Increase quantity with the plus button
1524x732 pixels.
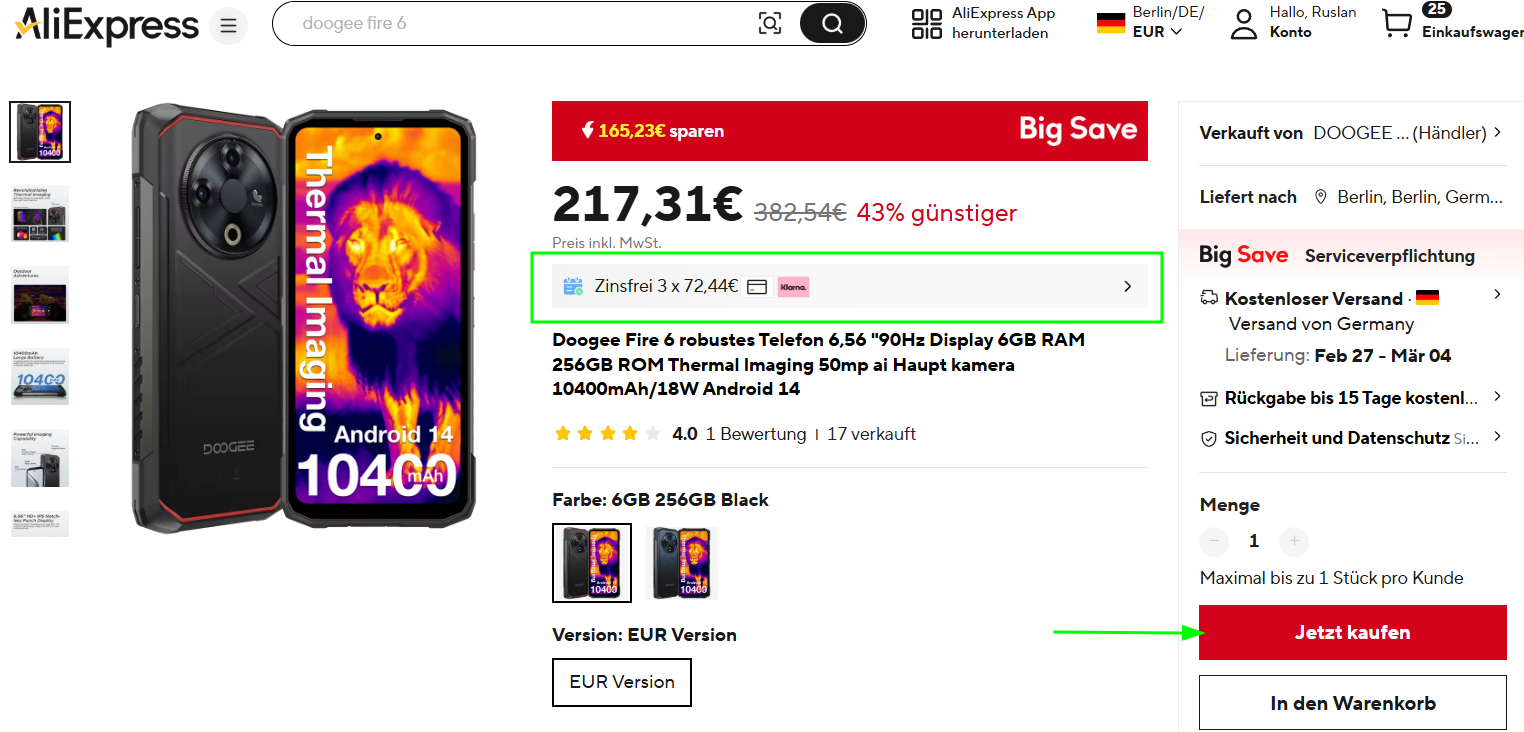[1294, 541]
